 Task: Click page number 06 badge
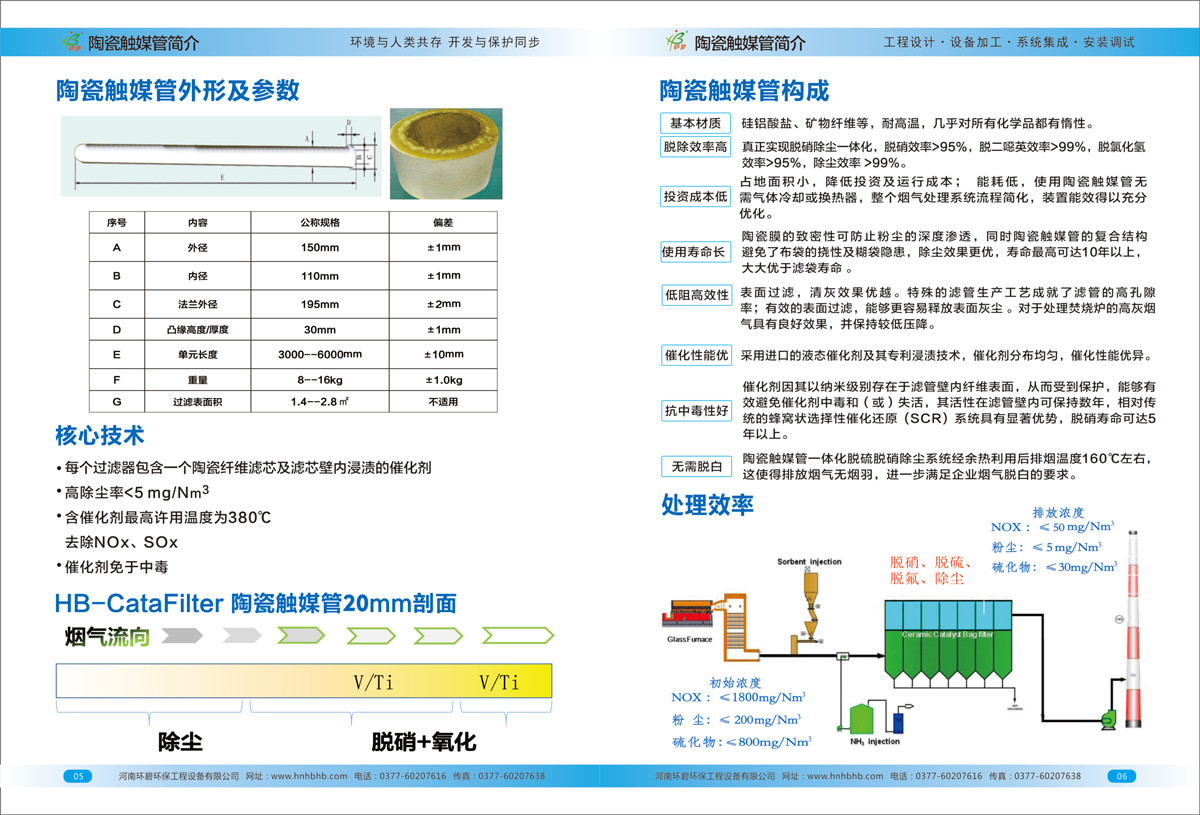[1121, 776]
